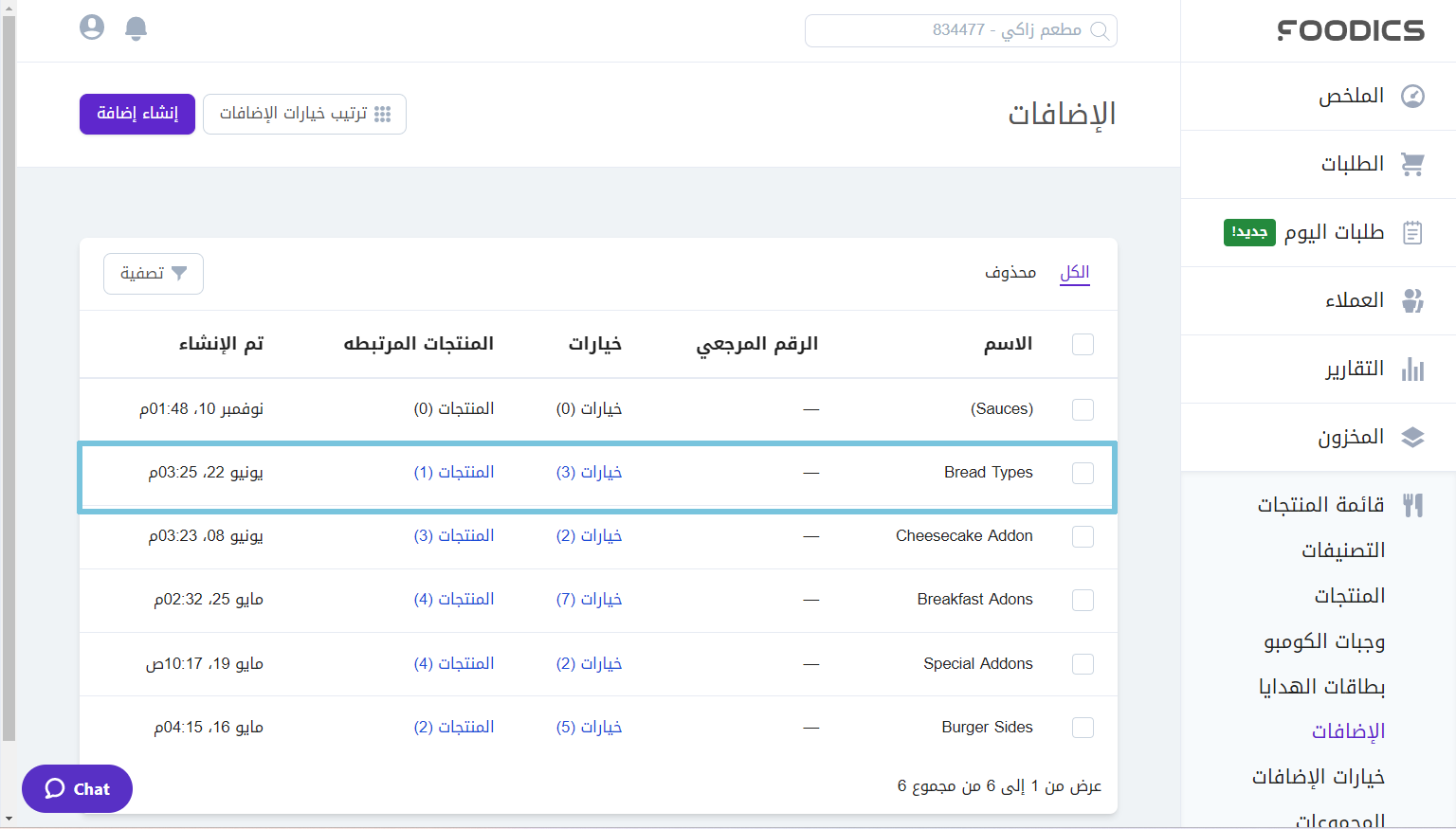
Task: Click the الطلبات shopping cart icon
Action: (x=1412, y=165)
